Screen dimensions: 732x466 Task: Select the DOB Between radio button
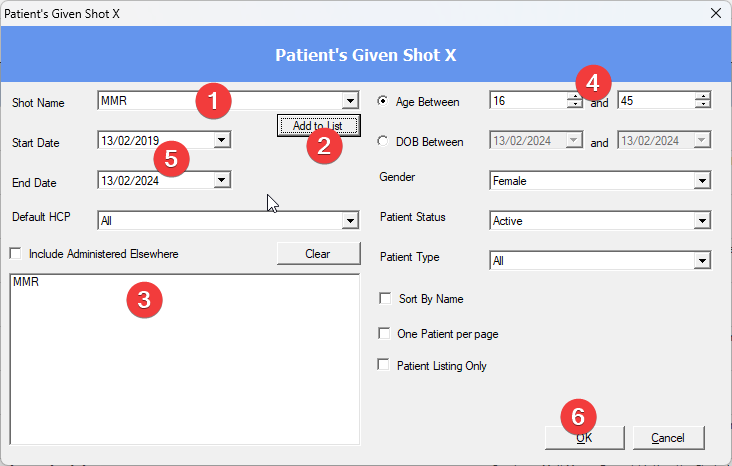coord(383,142)
